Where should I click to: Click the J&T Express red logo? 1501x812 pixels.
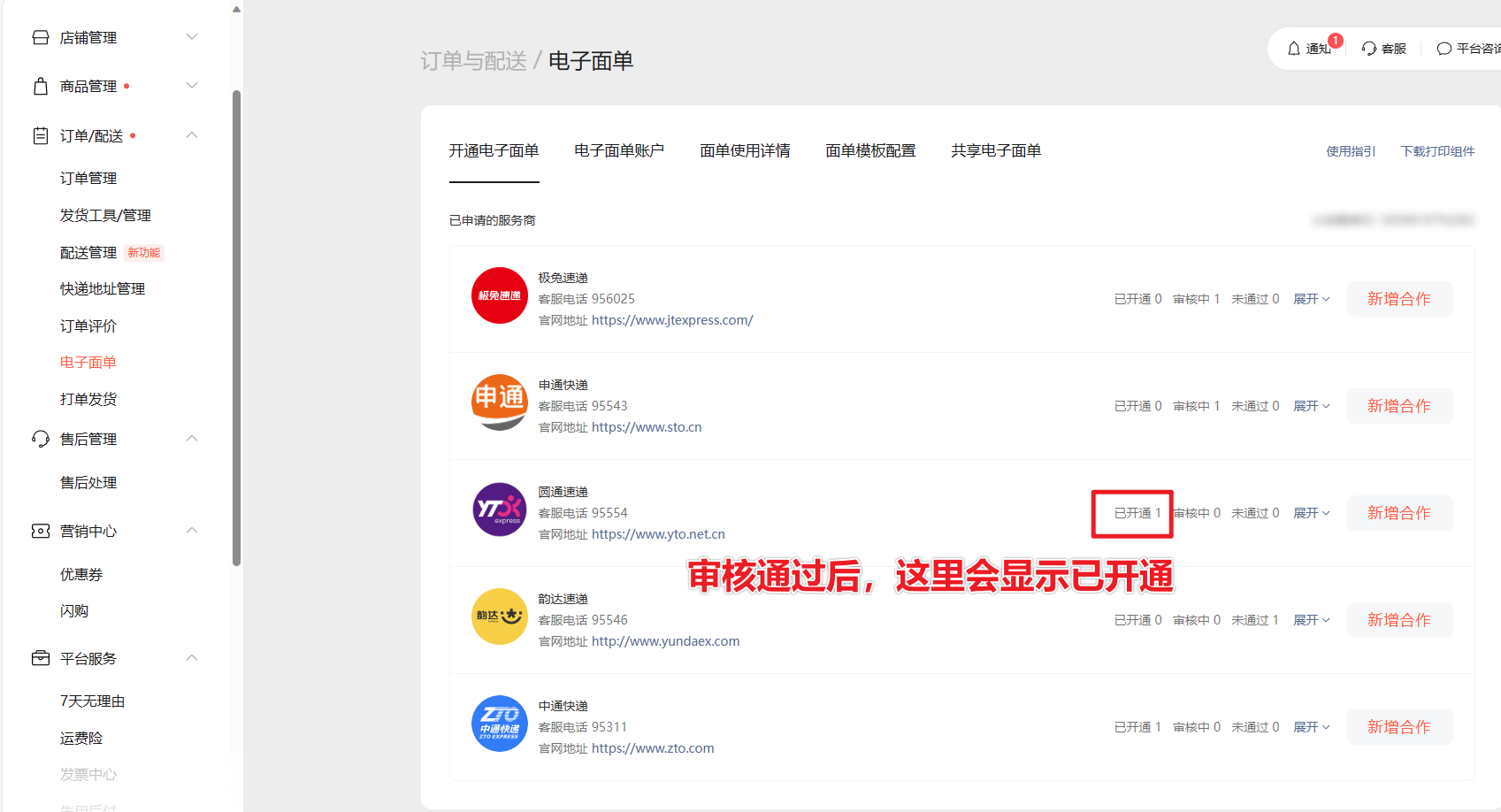click(499, 295)
